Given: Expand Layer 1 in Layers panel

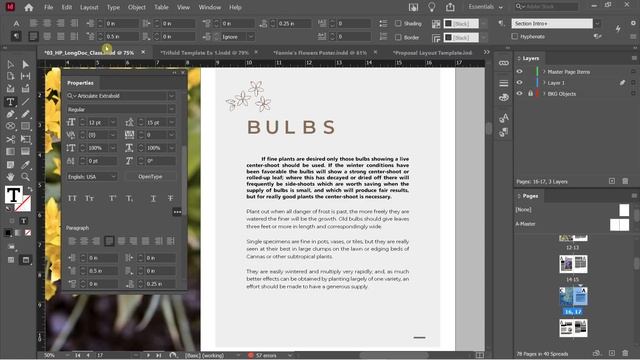Looking at the screenshot, I should tap(544, 82).
